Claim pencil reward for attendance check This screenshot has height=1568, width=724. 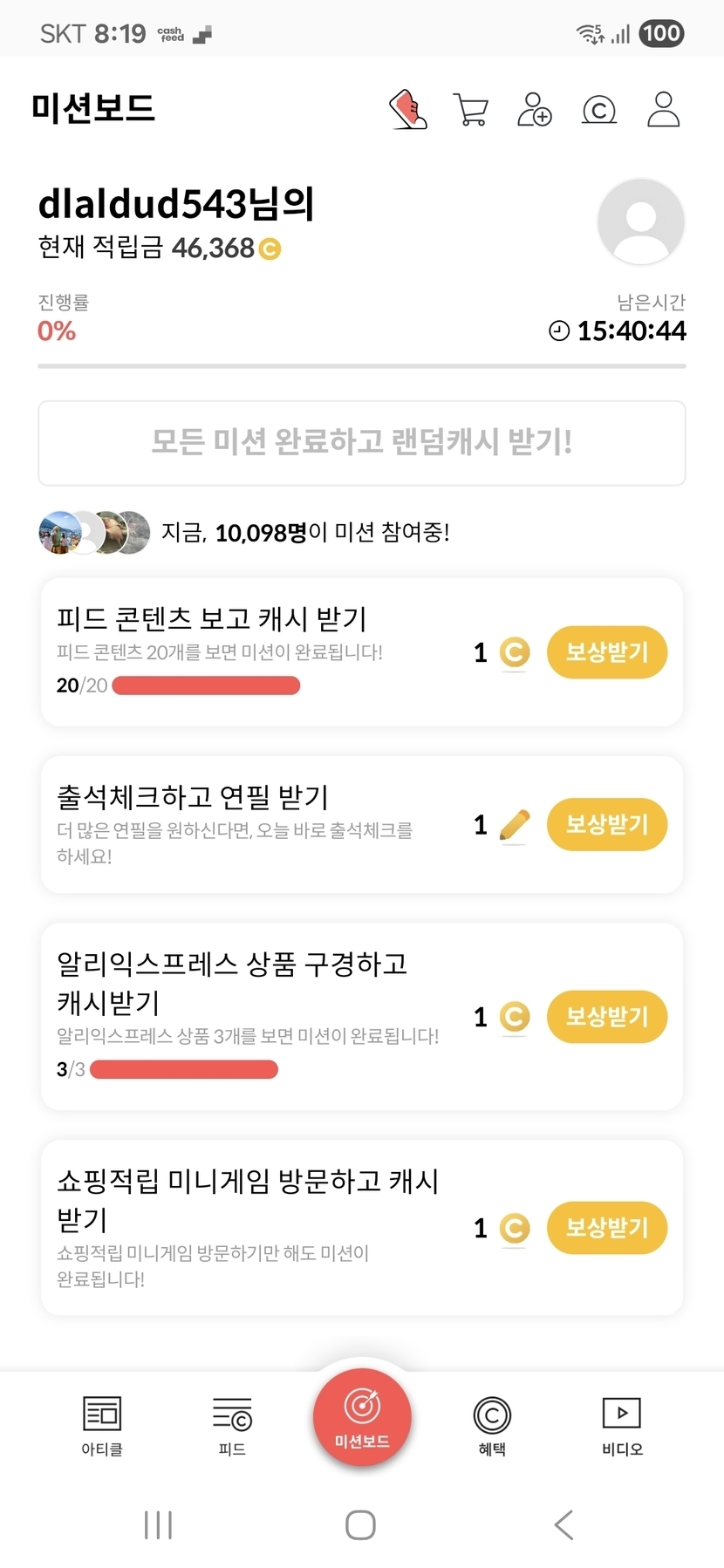[x=606, y=824]
